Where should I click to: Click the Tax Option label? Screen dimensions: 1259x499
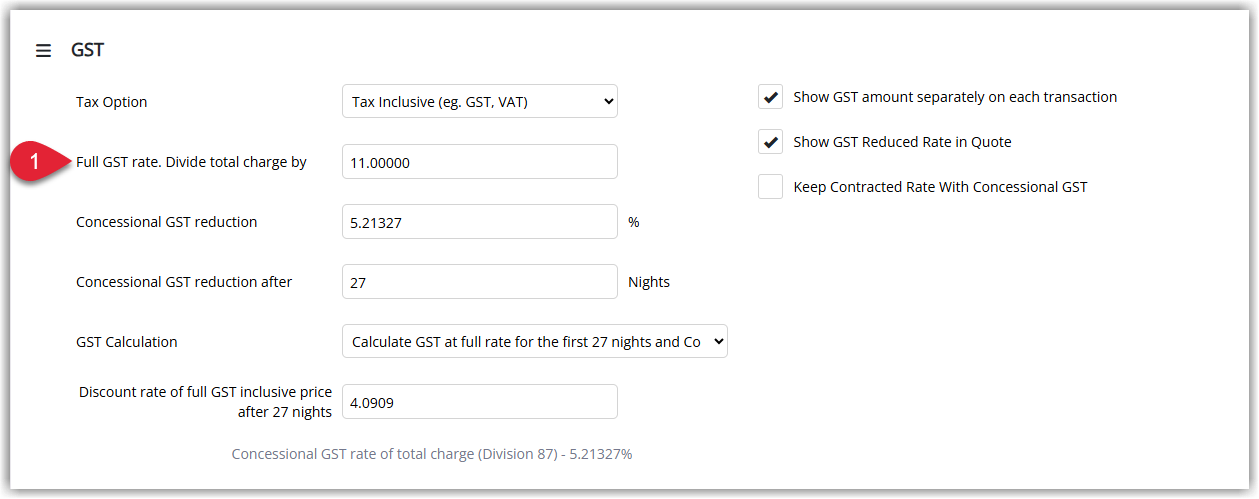click(x=112, y=102)
